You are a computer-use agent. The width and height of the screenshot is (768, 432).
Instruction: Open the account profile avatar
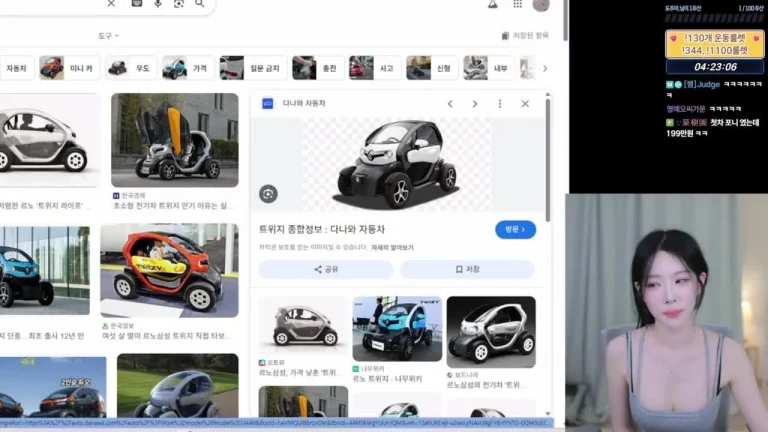(x=541, y=5)
